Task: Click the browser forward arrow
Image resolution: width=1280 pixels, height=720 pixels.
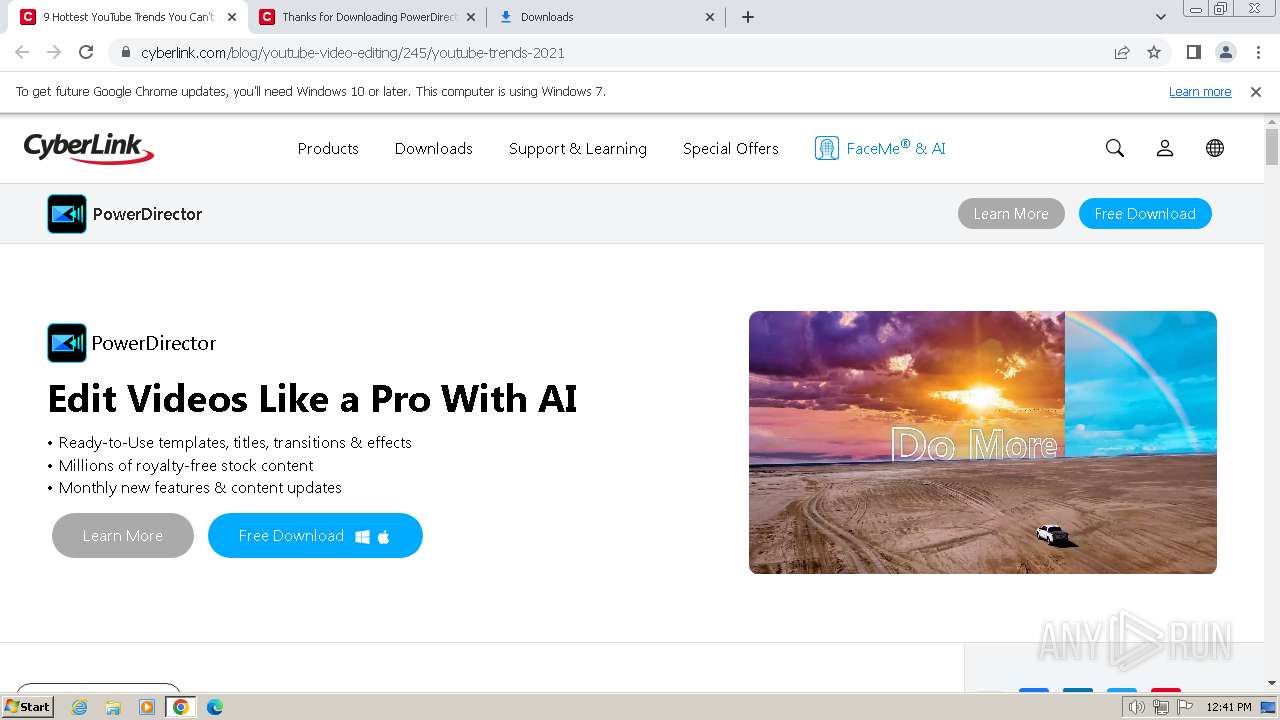Action: (54, 53)
